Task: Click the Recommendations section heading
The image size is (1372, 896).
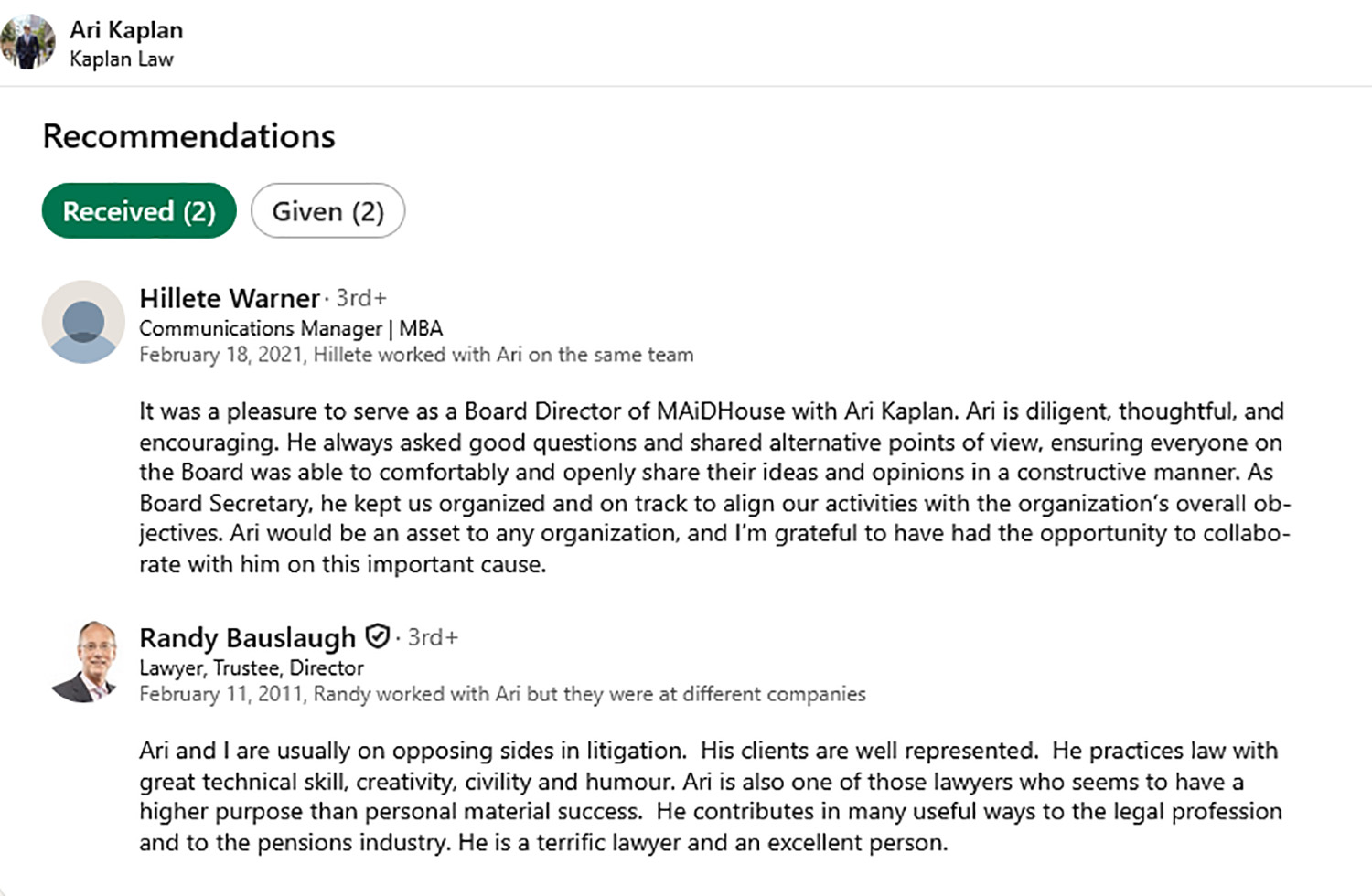Action: tap(189, 136)
